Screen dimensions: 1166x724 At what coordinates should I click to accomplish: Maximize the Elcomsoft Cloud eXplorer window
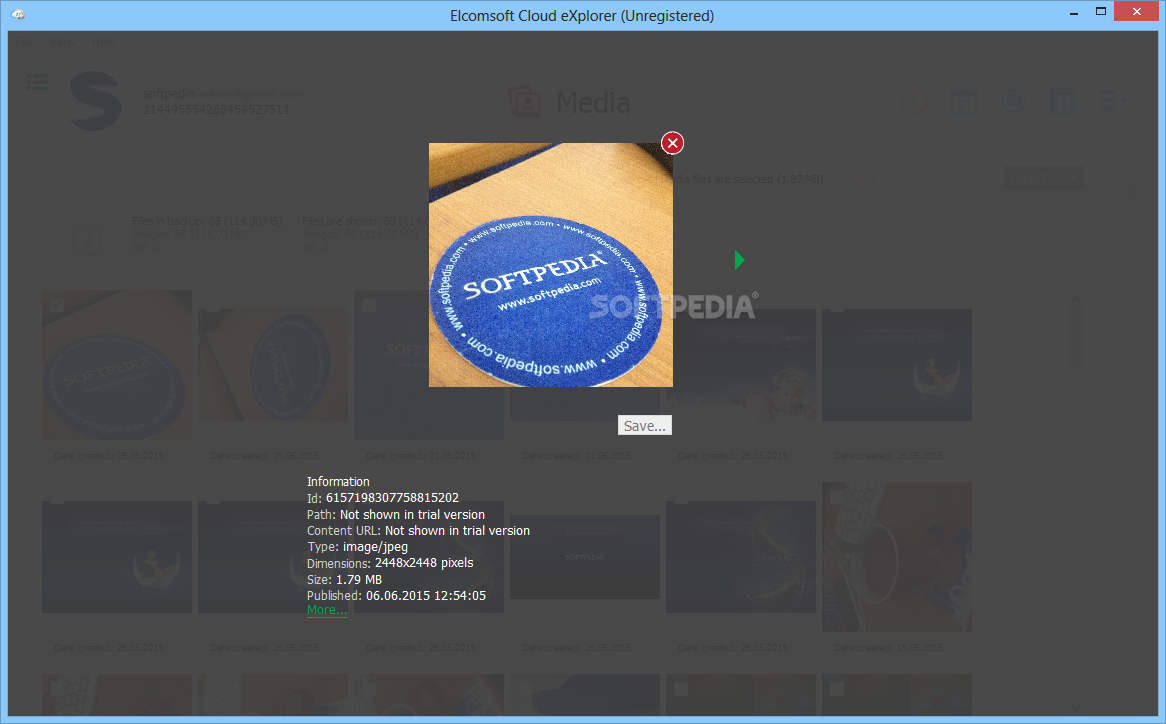1101,11
